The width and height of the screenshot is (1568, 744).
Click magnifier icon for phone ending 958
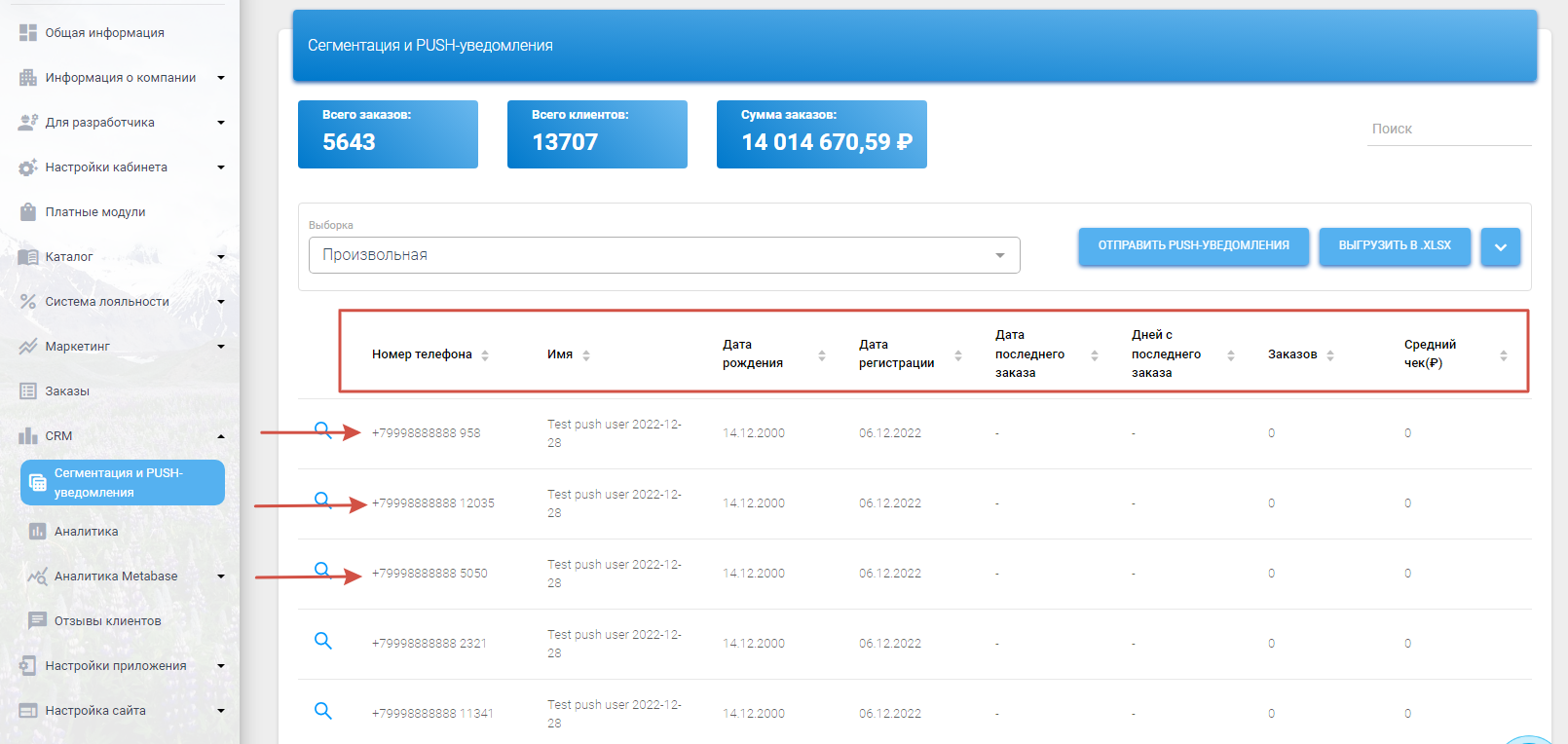tap(323, 430)
